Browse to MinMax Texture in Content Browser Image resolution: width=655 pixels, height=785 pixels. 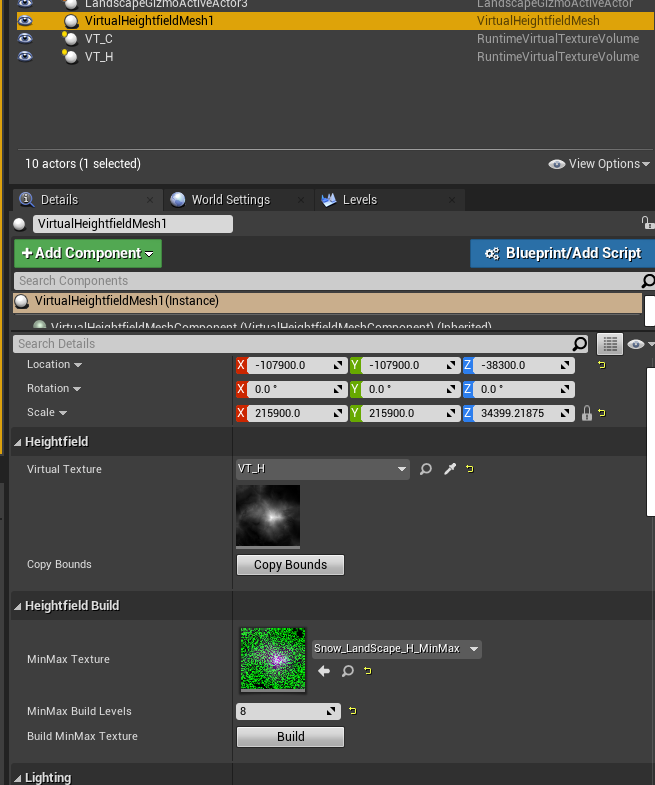[348, 672]
